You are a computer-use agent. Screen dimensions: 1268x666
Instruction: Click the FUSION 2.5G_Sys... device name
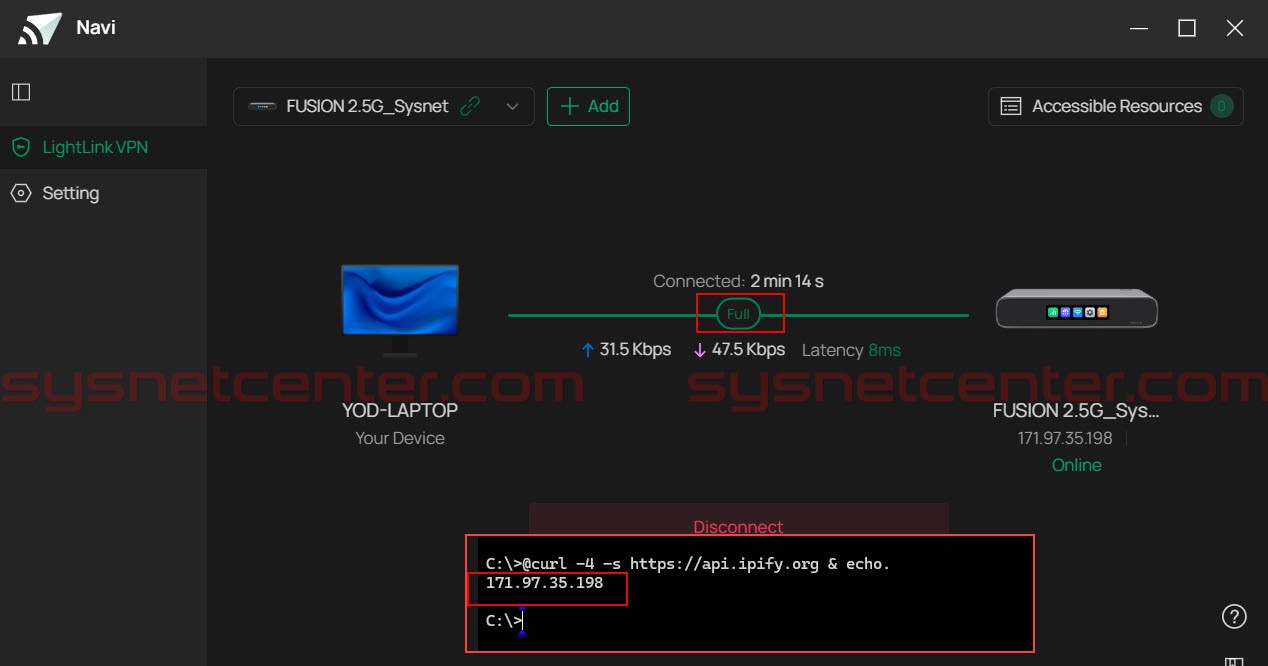click(x=1076, y=410)
